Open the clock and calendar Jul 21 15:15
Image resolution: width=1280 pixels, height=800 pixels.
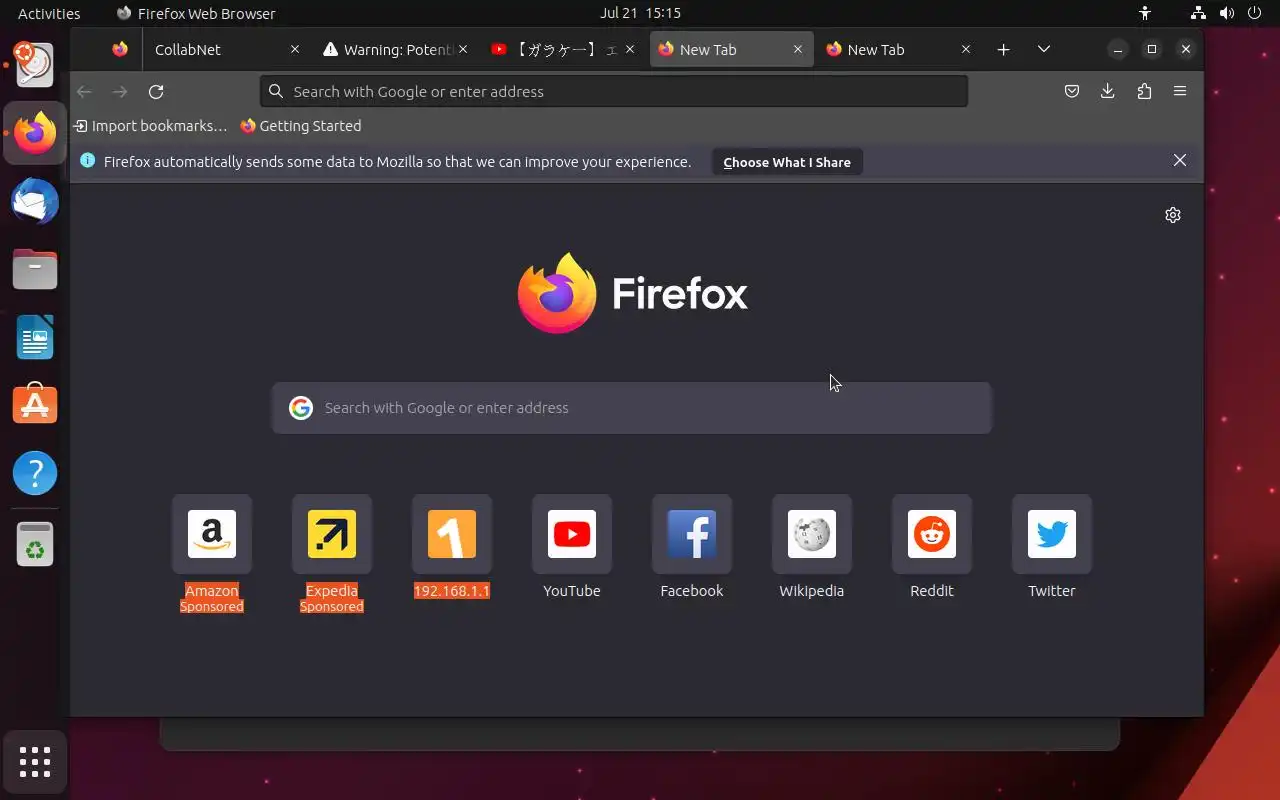640,14
